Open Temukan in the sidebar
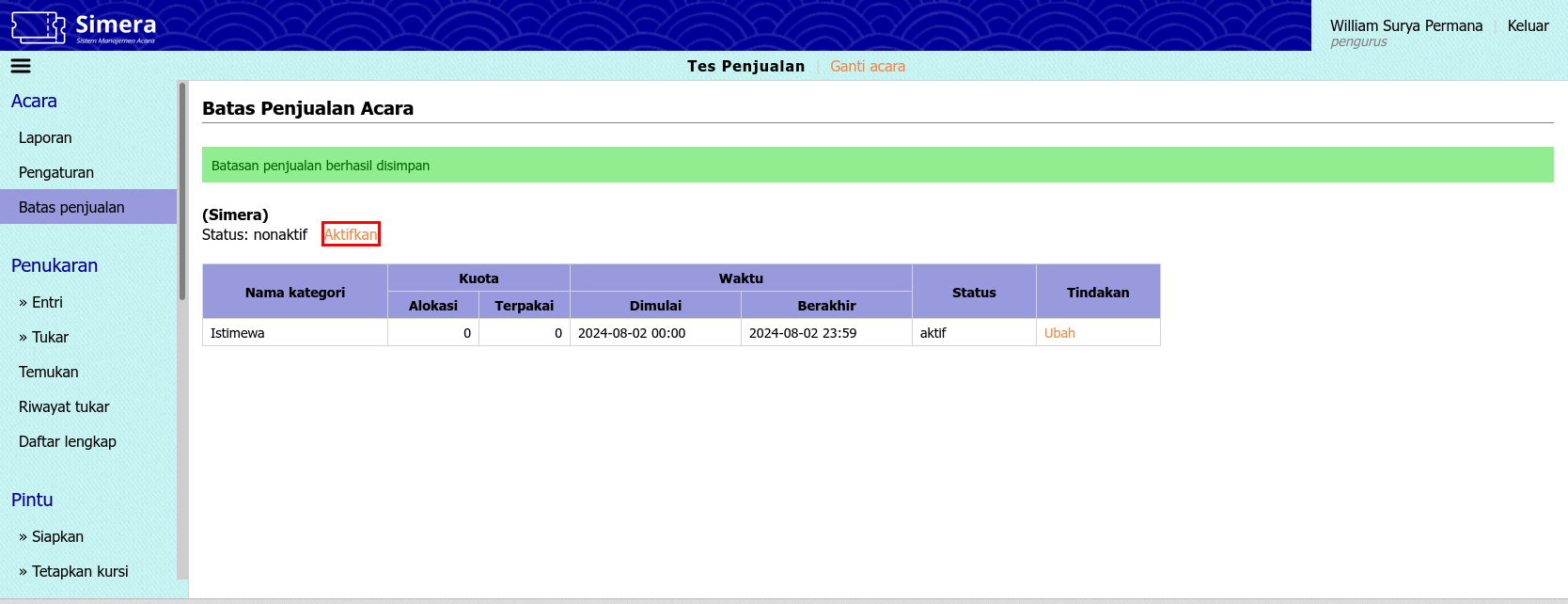 pyautogui.click(x=88, y=372)
